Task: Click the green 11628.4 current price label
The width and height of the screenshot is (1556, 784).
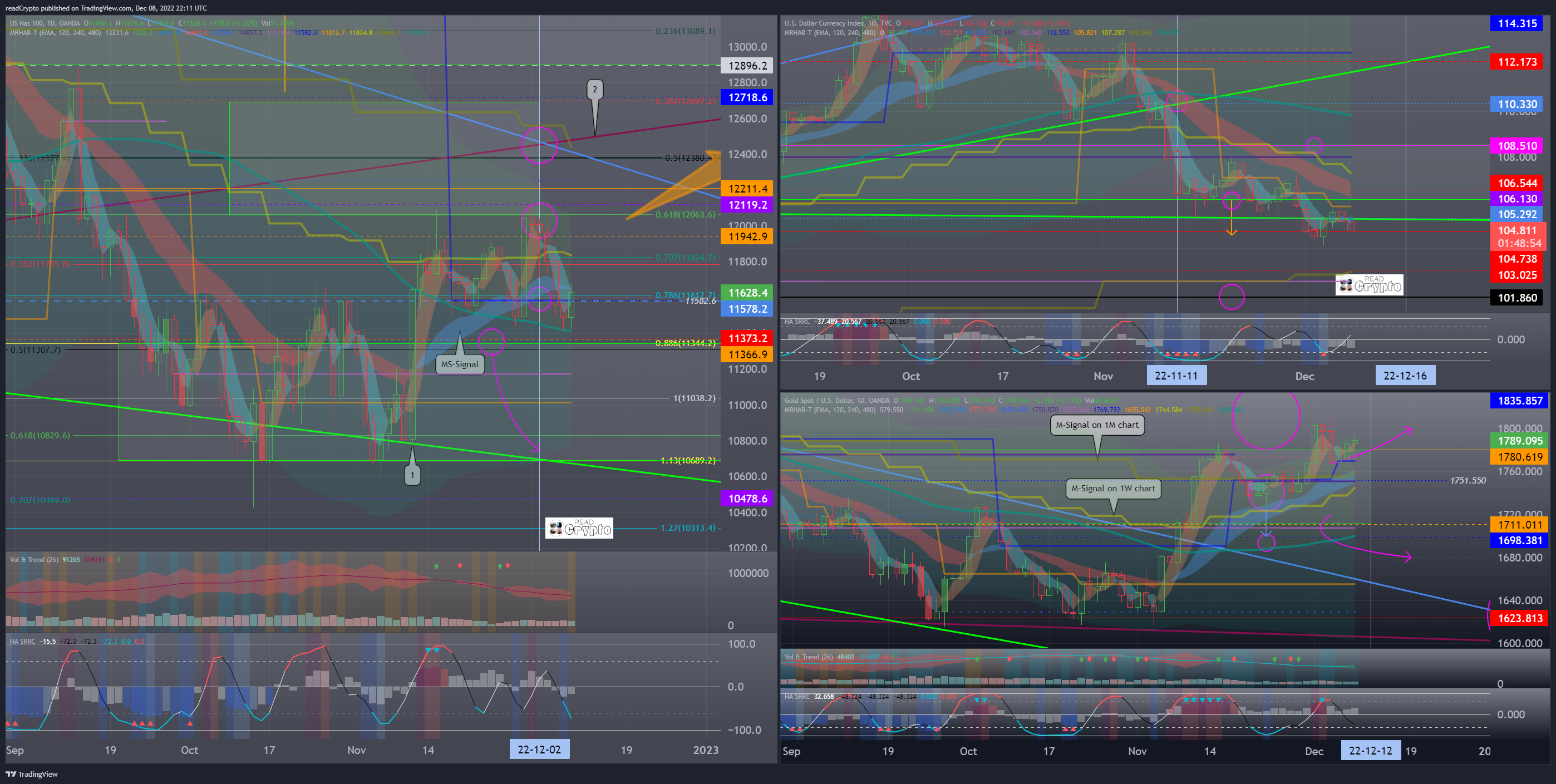Action: coord(747,293)
